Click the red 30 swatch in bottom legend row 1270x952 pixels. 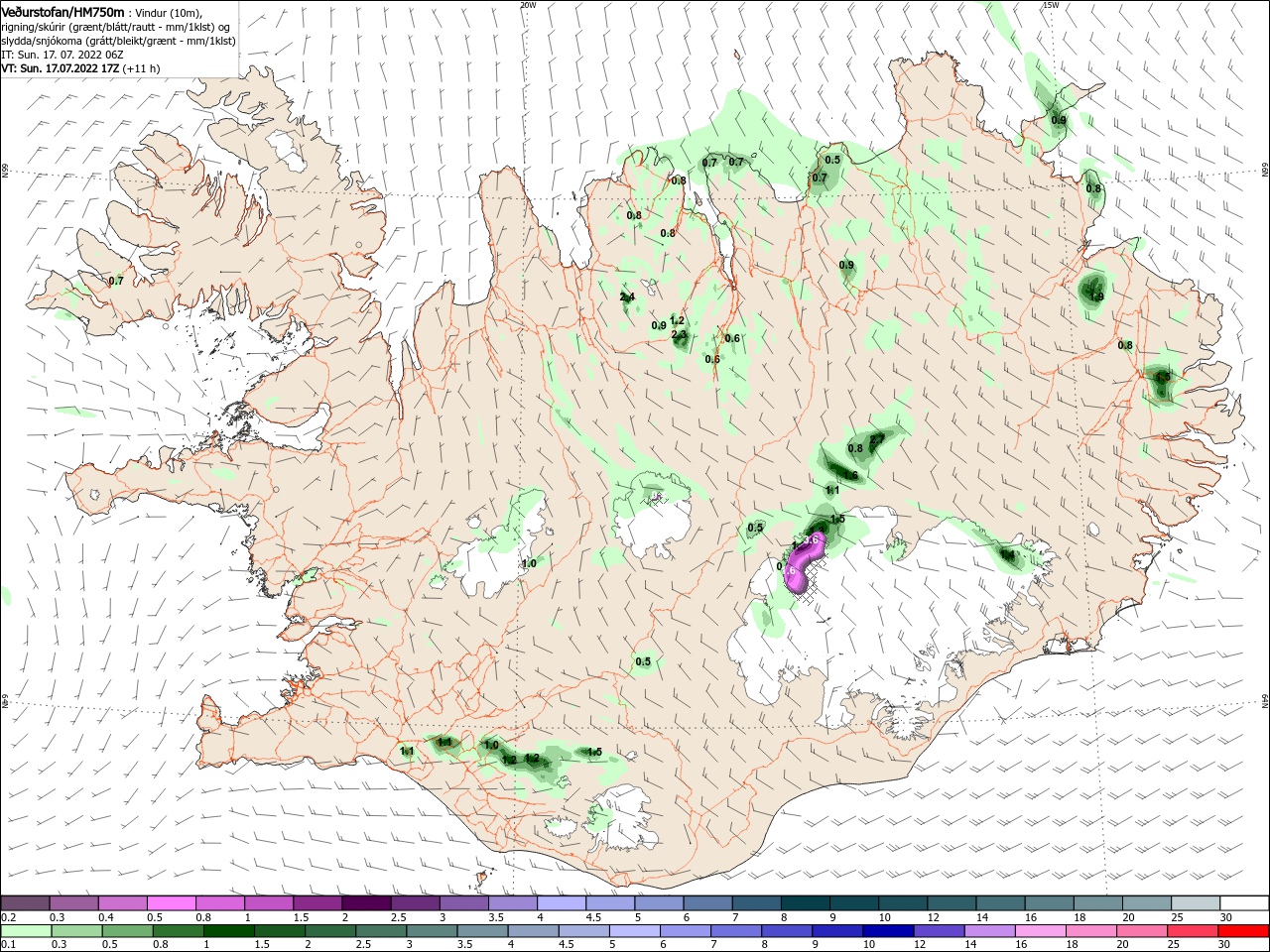[x=1243, y=931]
